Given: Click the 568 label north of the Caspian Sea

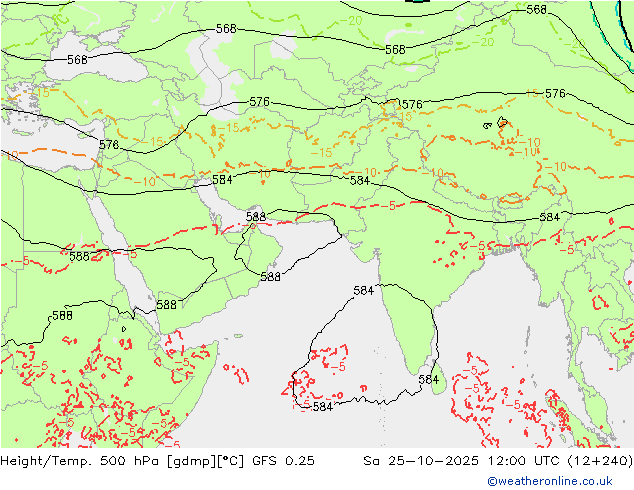Looking at the screenshot, I should pyautogui.click(x=226, y=28).
